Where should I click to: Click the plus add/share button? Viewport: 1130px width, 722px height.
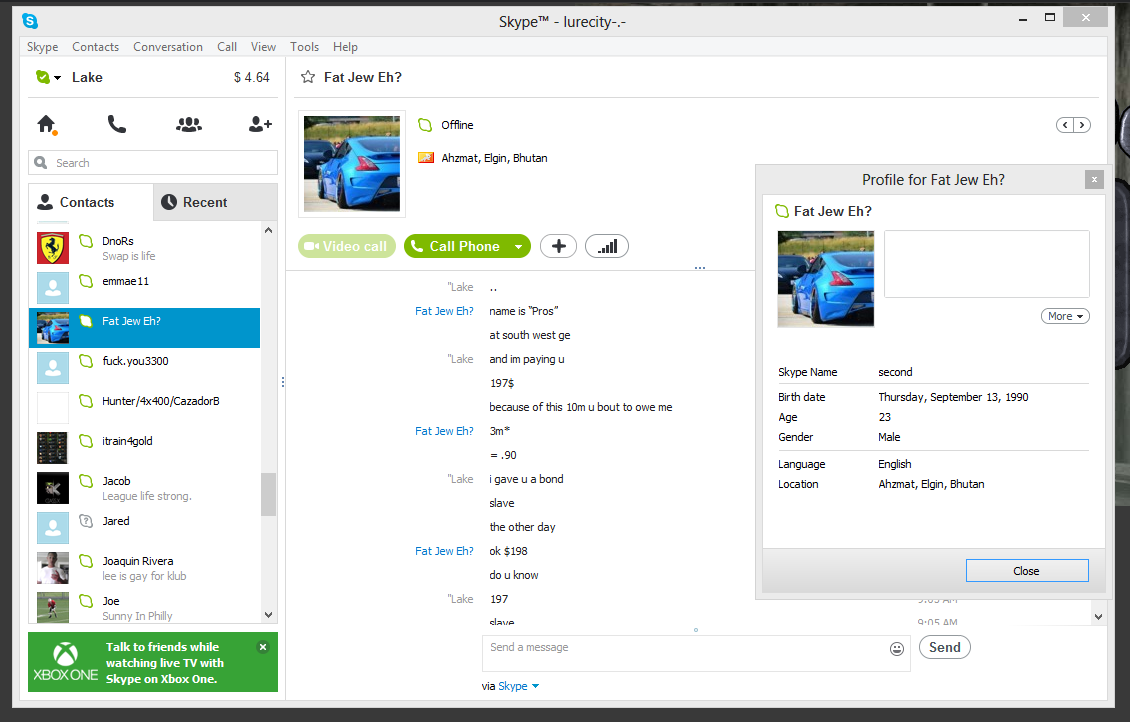559,246
